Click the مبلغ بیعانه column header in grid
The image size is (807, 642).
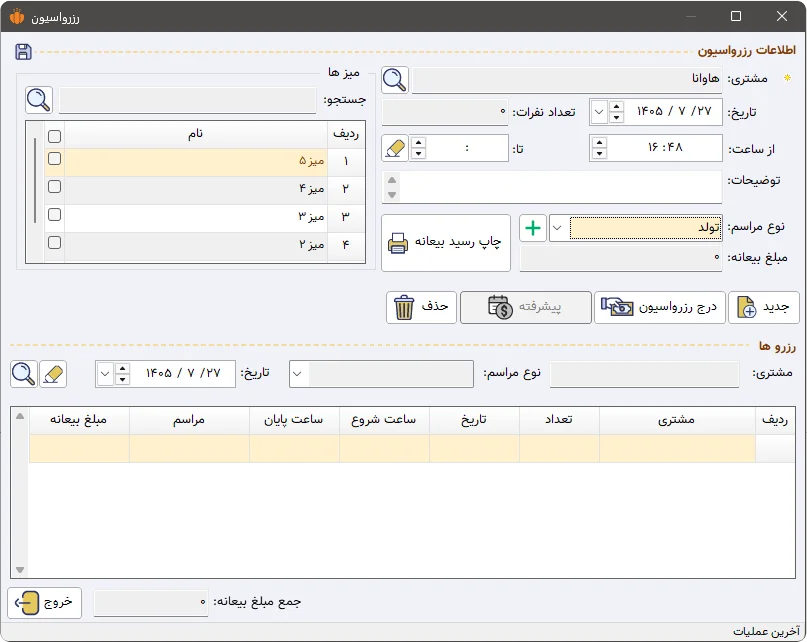click(79, 420)
